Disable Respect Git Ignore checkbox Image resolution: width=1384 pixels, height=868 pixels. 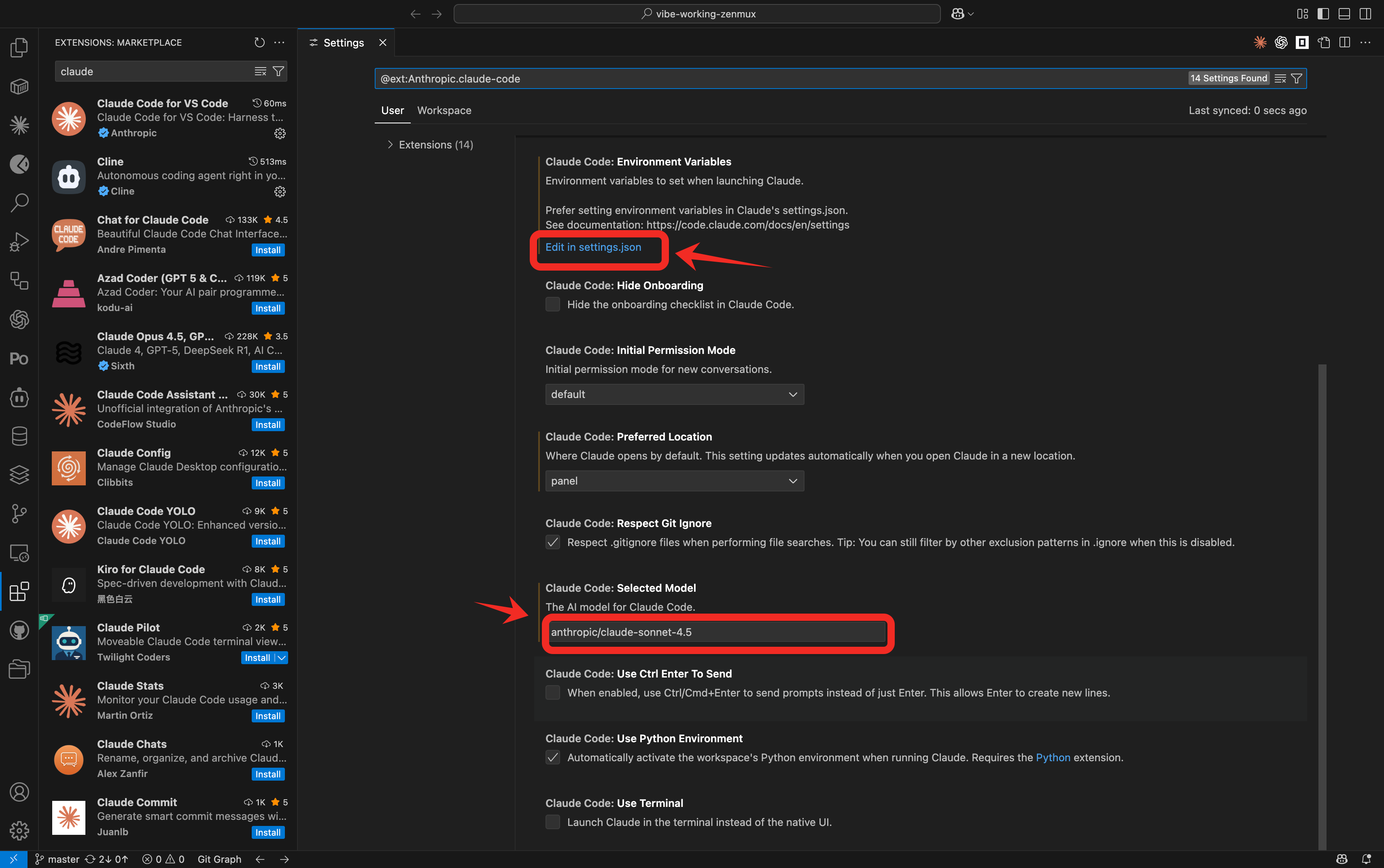click(552, 541)
